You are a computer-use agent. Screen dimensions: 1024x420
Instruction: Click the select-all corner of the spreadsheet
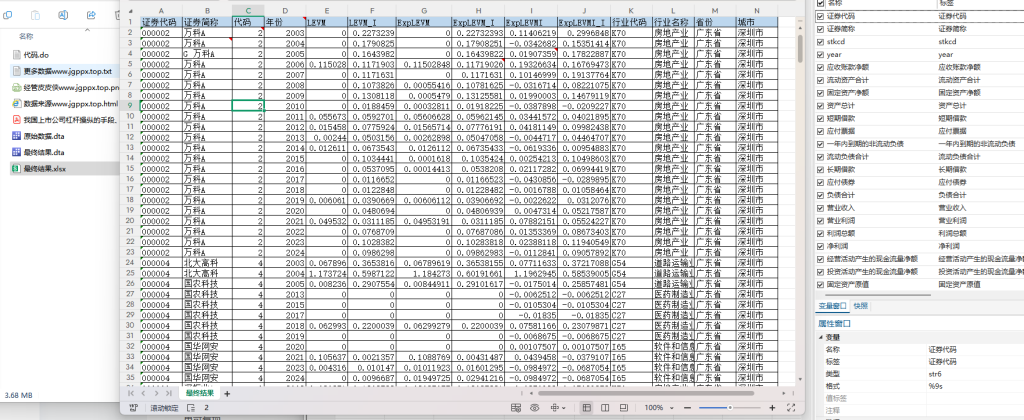pos(131,11)
